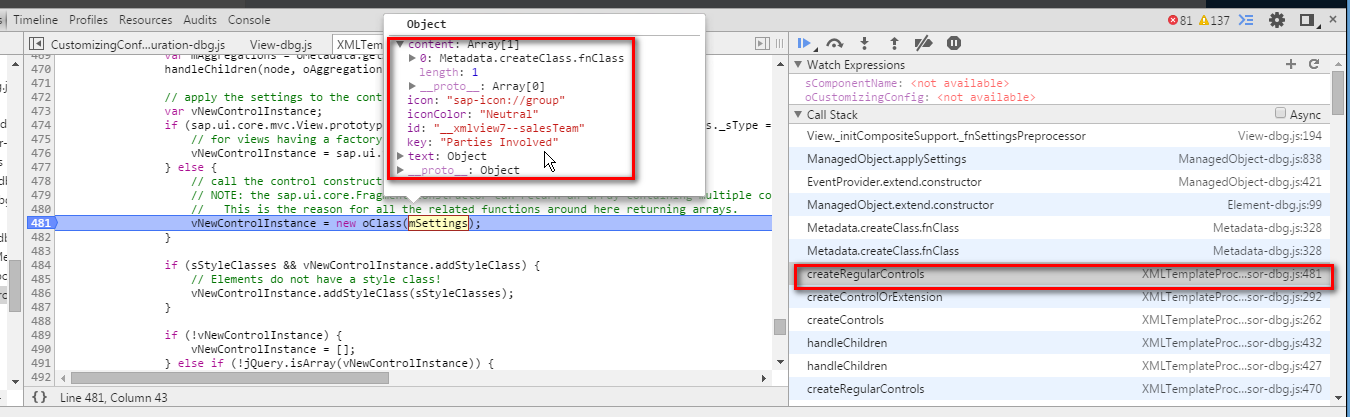This screenshot has width=1350, height=417.
Task: Step out of current function
Action: 894,43
